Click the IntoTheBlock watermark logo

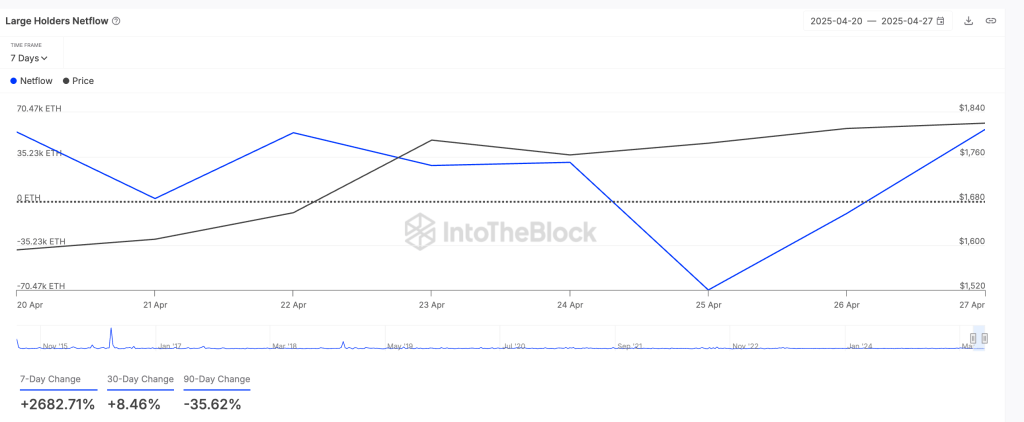(500, 232)
